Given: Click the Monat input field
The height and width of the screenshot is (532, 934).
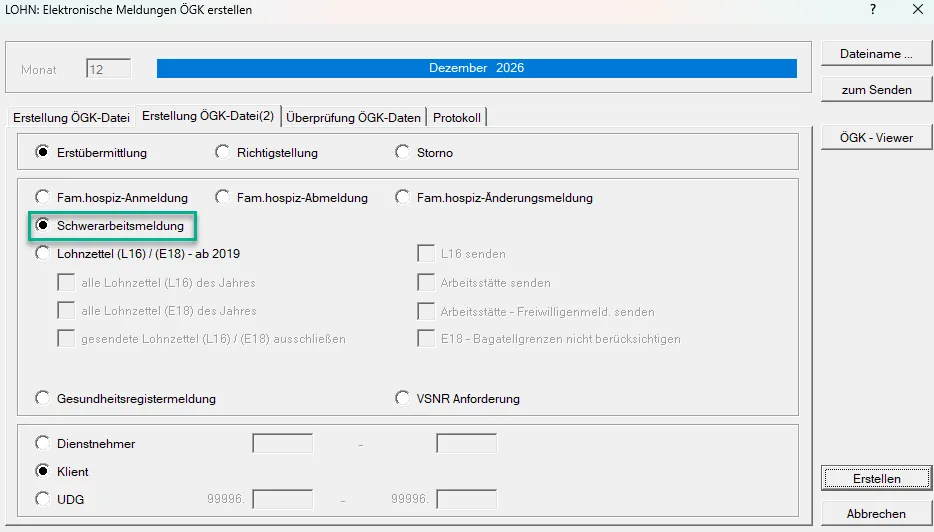Looking at the screenshot, I should click(108, 69).
